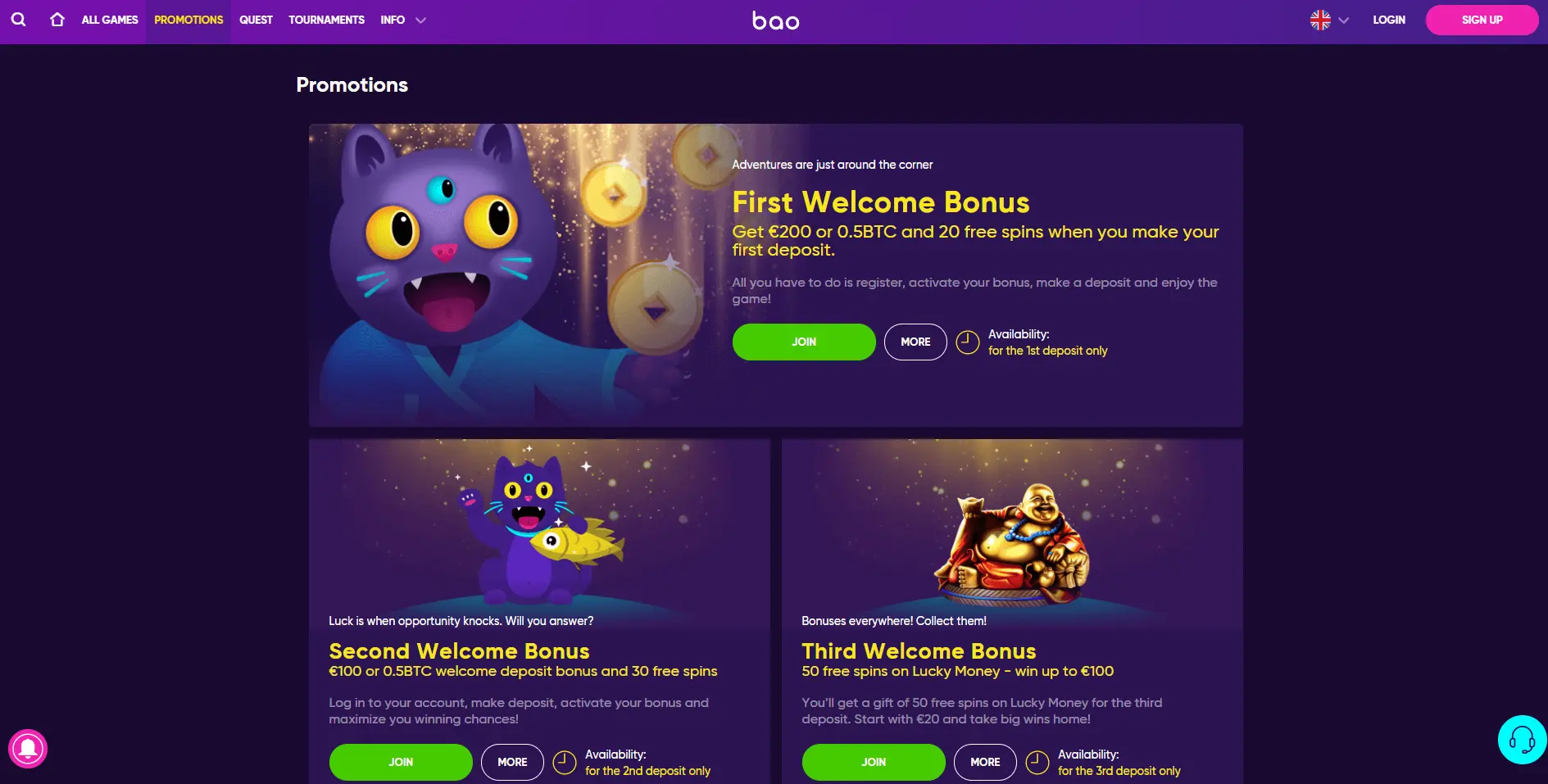Click clock icon beside 1st deposit availability
This screenshot has width=1548, height=784.
pyautogui.click(x=968, y=342)
